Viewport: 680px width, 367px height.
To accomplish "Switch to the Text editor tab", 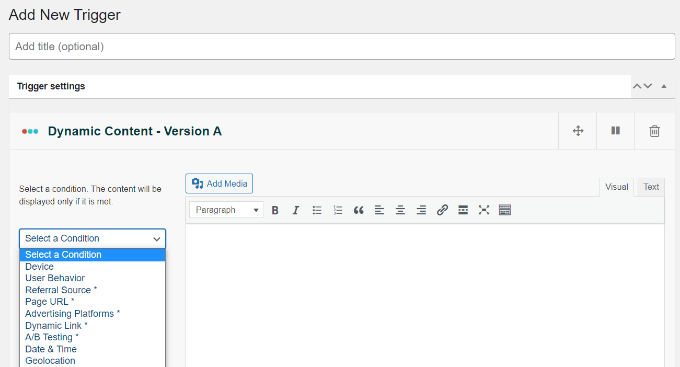I will coord(651,187).
